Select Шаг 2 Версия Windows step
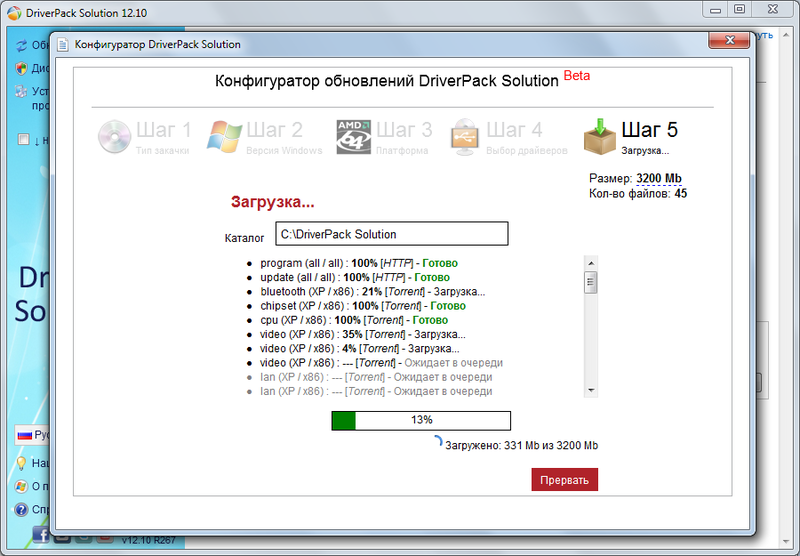 pyautogui.click(x=264, y=137)
